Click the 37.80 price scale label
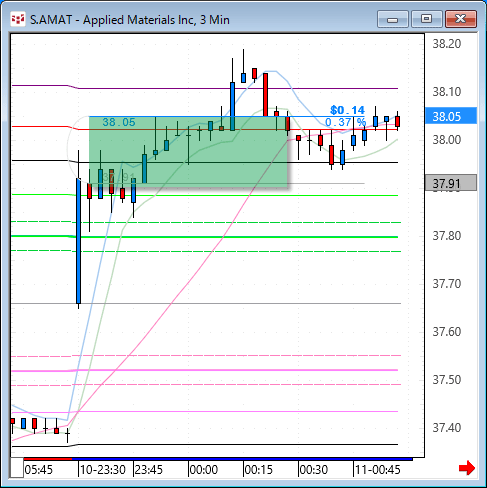This screenshot has height=488, width=487. [x=447, y=236]
